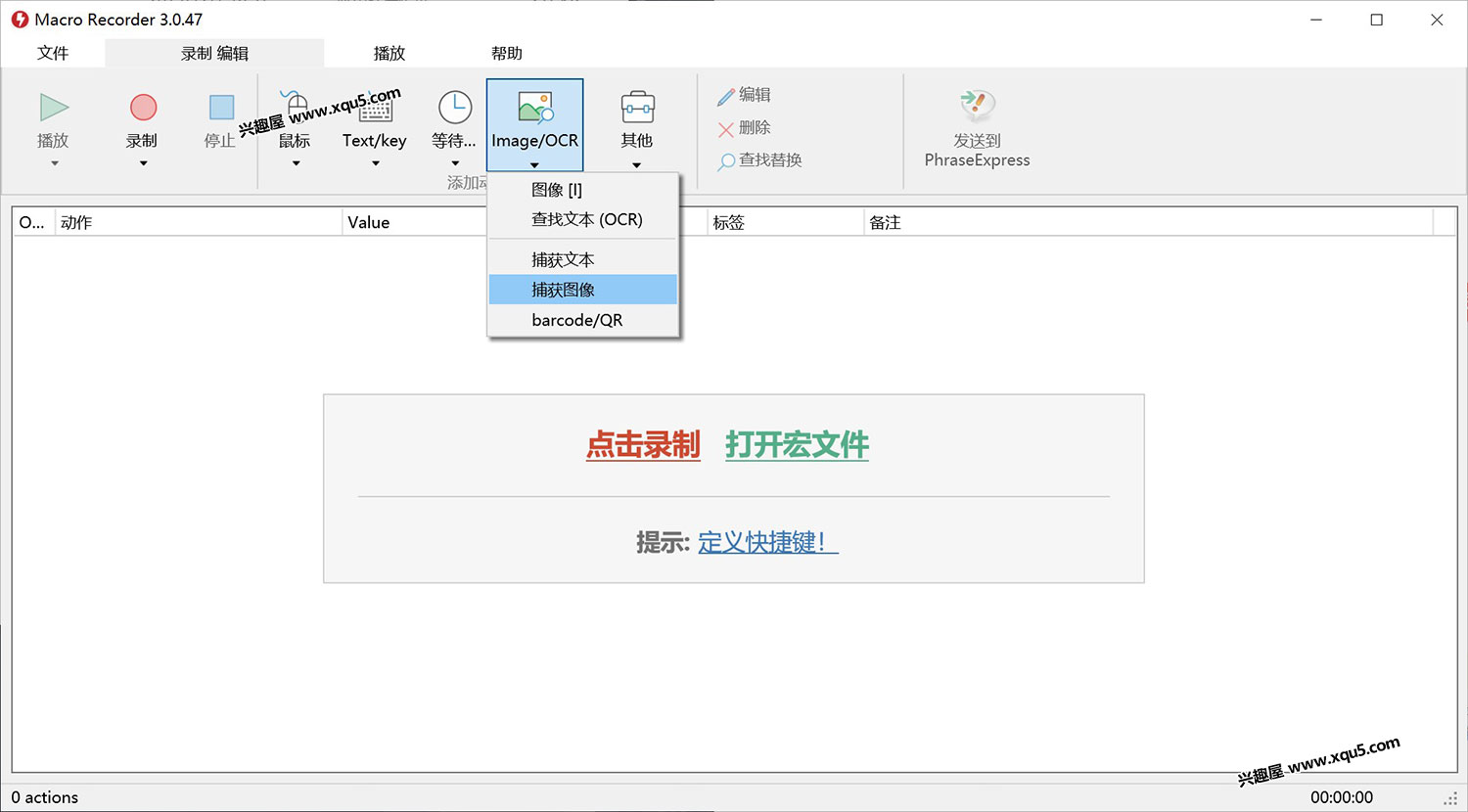The height and width of the screenshot is (812, 1468).
Task: Open Find and Replace (查找替换)
Action: click(760, 160)
